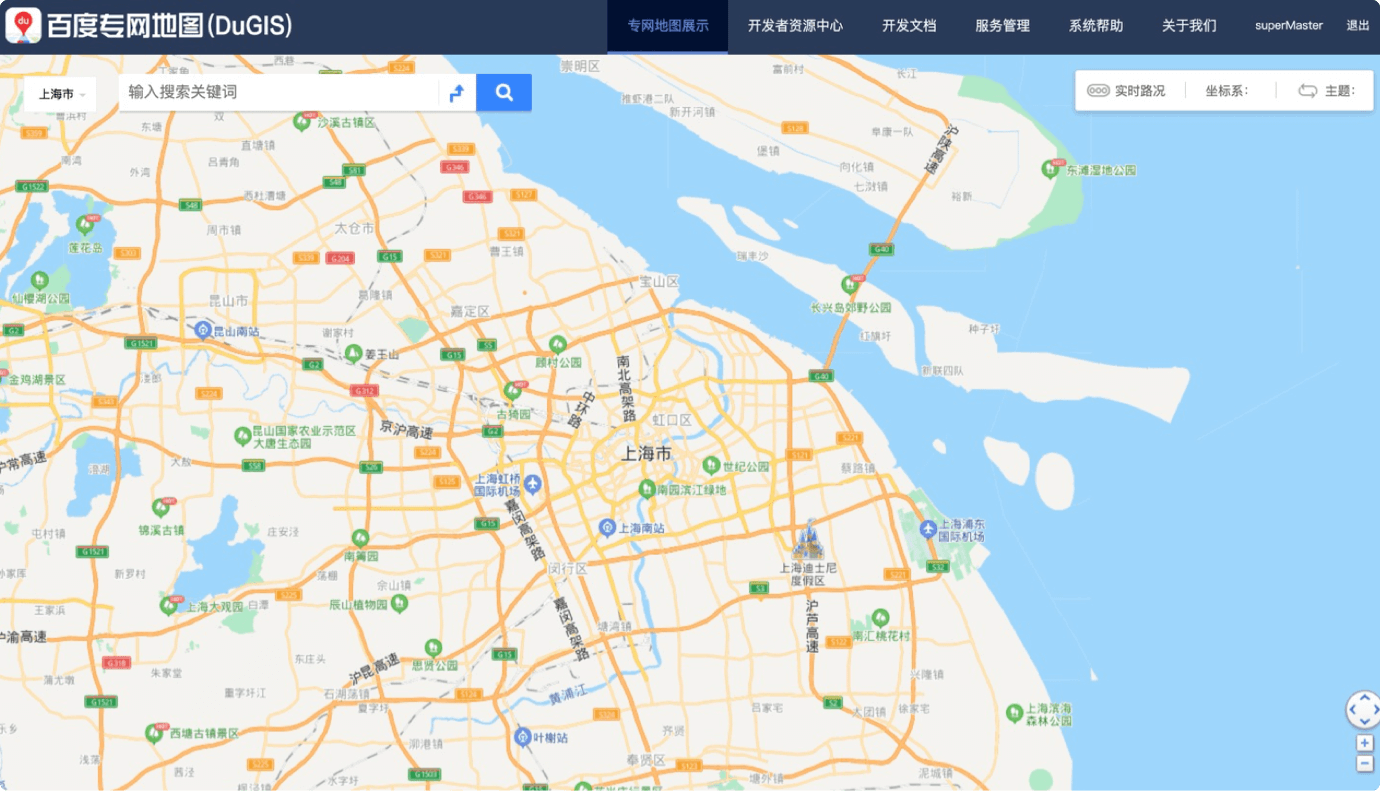The image size is (1380, 792).
Task: Open the 专网地图展示 tab
Action: (668, 26)
